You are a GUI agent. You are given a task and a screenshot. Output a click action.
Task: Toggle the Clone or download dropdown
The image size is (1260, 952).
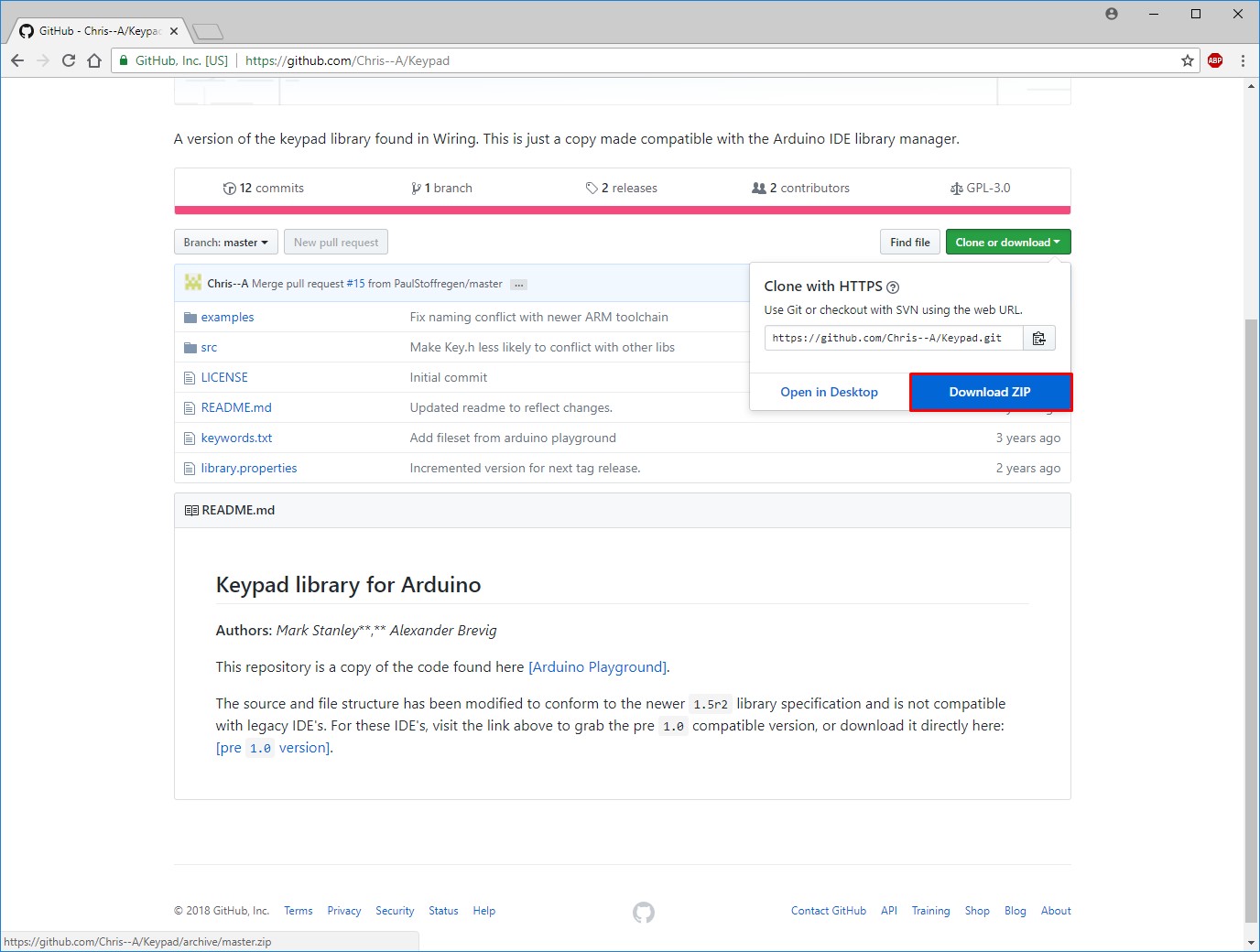[x=1007, y=243]
